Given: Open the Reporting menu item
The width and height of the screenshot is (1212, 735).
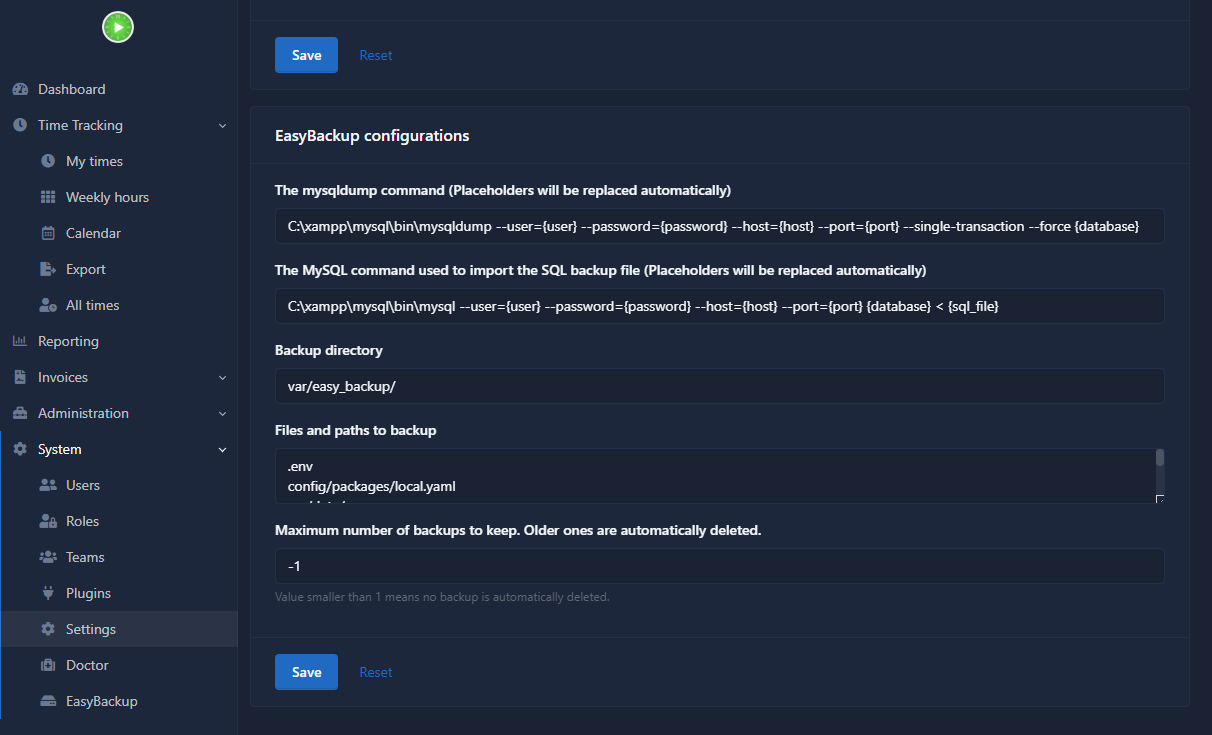Looking at the screenshot, I should click(x=68, y=341).
